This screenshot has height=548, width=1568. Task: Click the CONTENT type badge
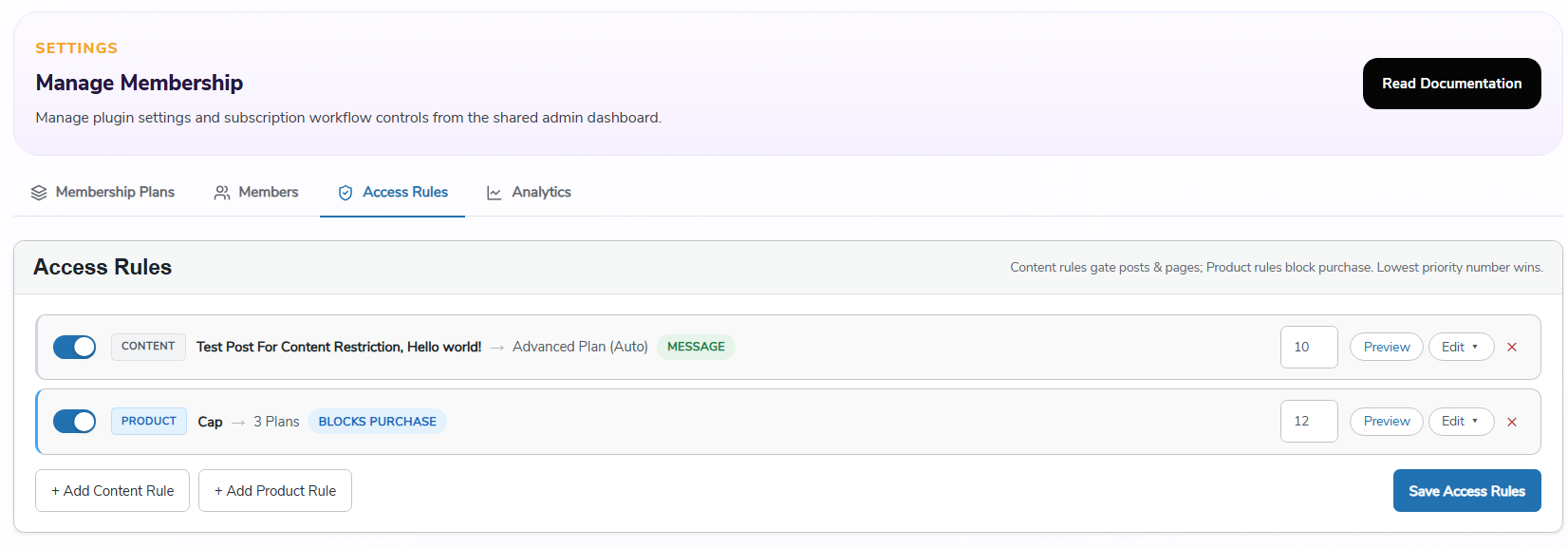point(148,347)
